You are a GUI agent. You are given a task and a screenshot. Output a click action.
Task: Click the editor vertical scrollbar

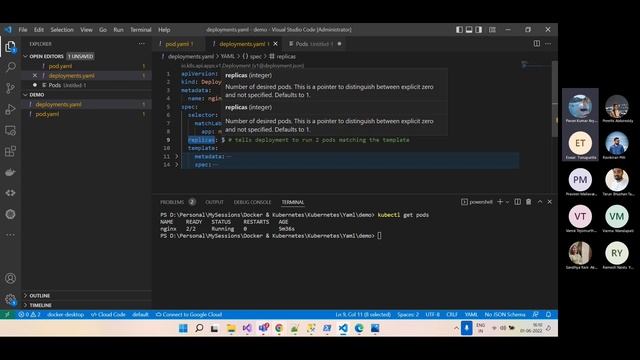[x=555, y=99]
